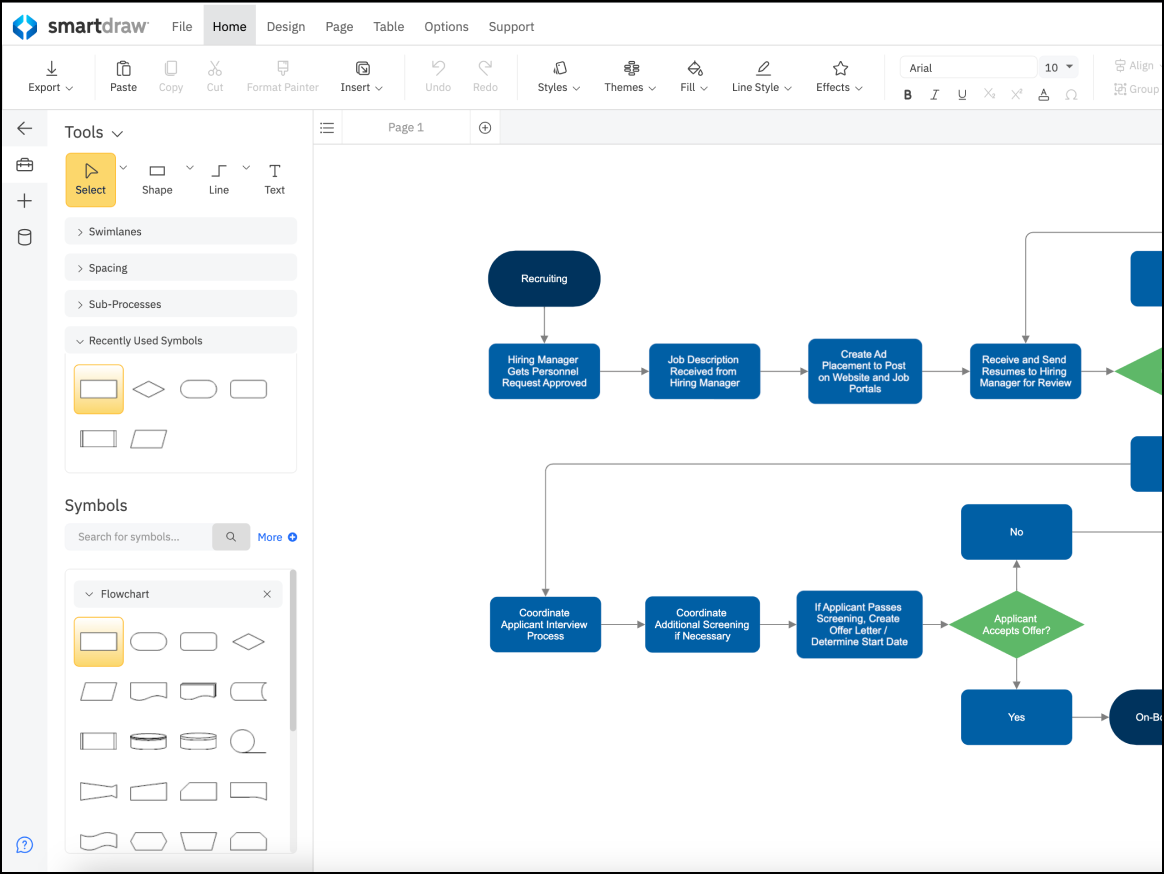1164x874 pixels.
Task: Click the Arial font name field
Action: pyautogui.click(x=968, y=68)
